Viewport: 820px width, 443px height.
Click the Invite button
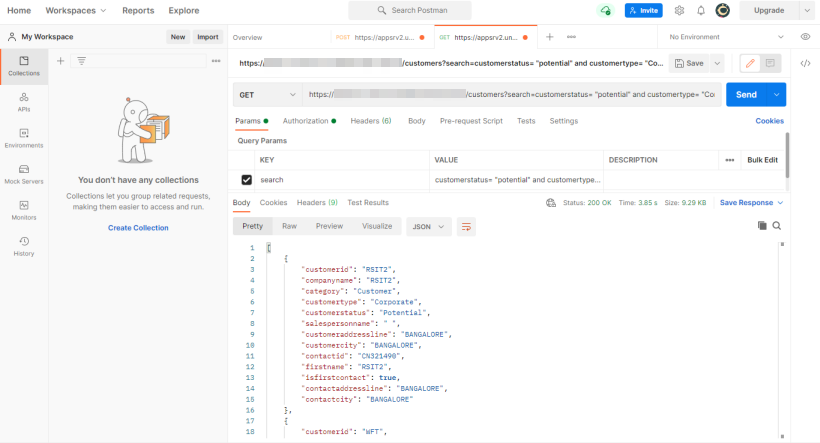click(644, 10)
